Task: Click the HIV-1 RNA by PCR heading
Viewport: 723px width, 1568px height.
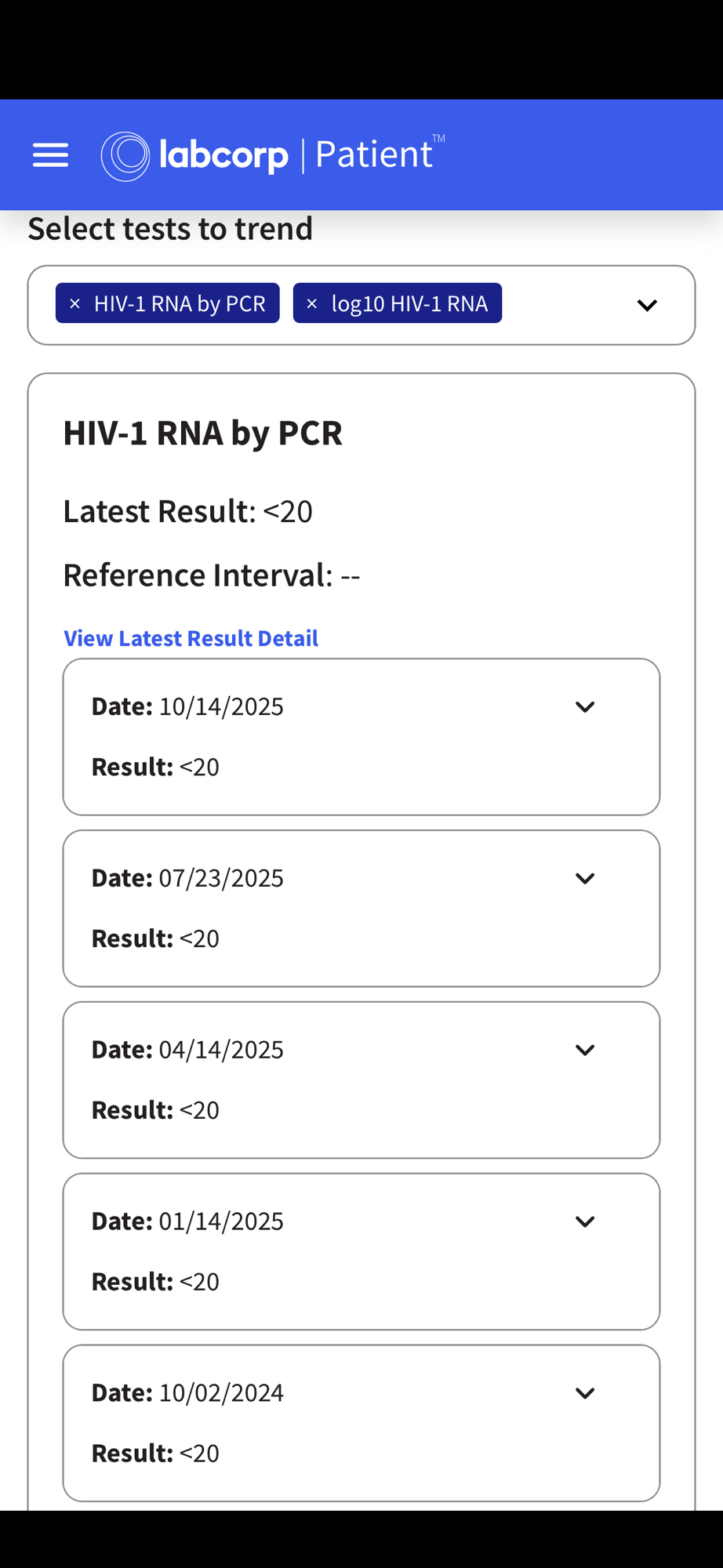Action: point(202,433)
